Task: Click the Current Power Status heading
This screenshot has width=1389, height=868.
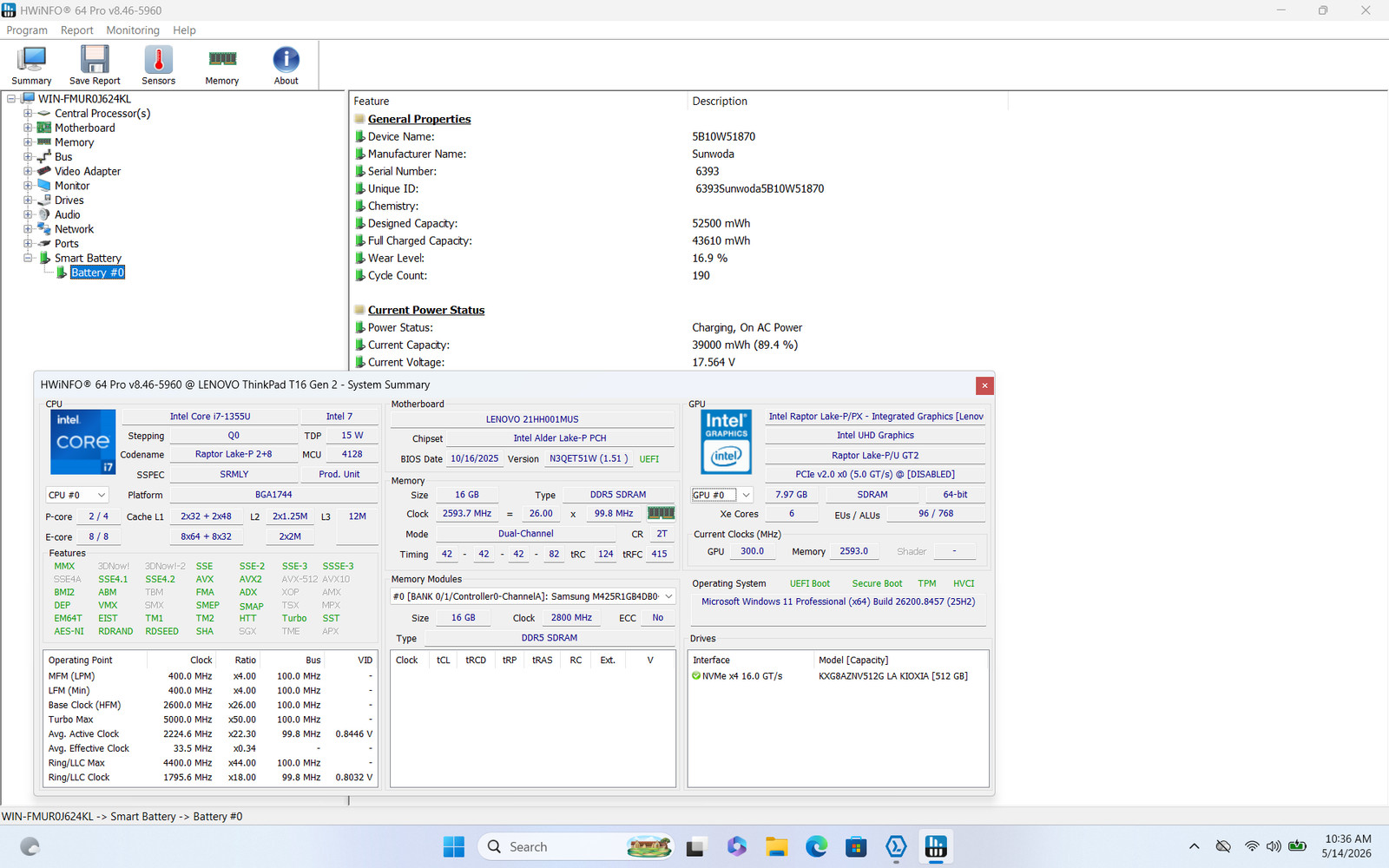Action: 426,310
